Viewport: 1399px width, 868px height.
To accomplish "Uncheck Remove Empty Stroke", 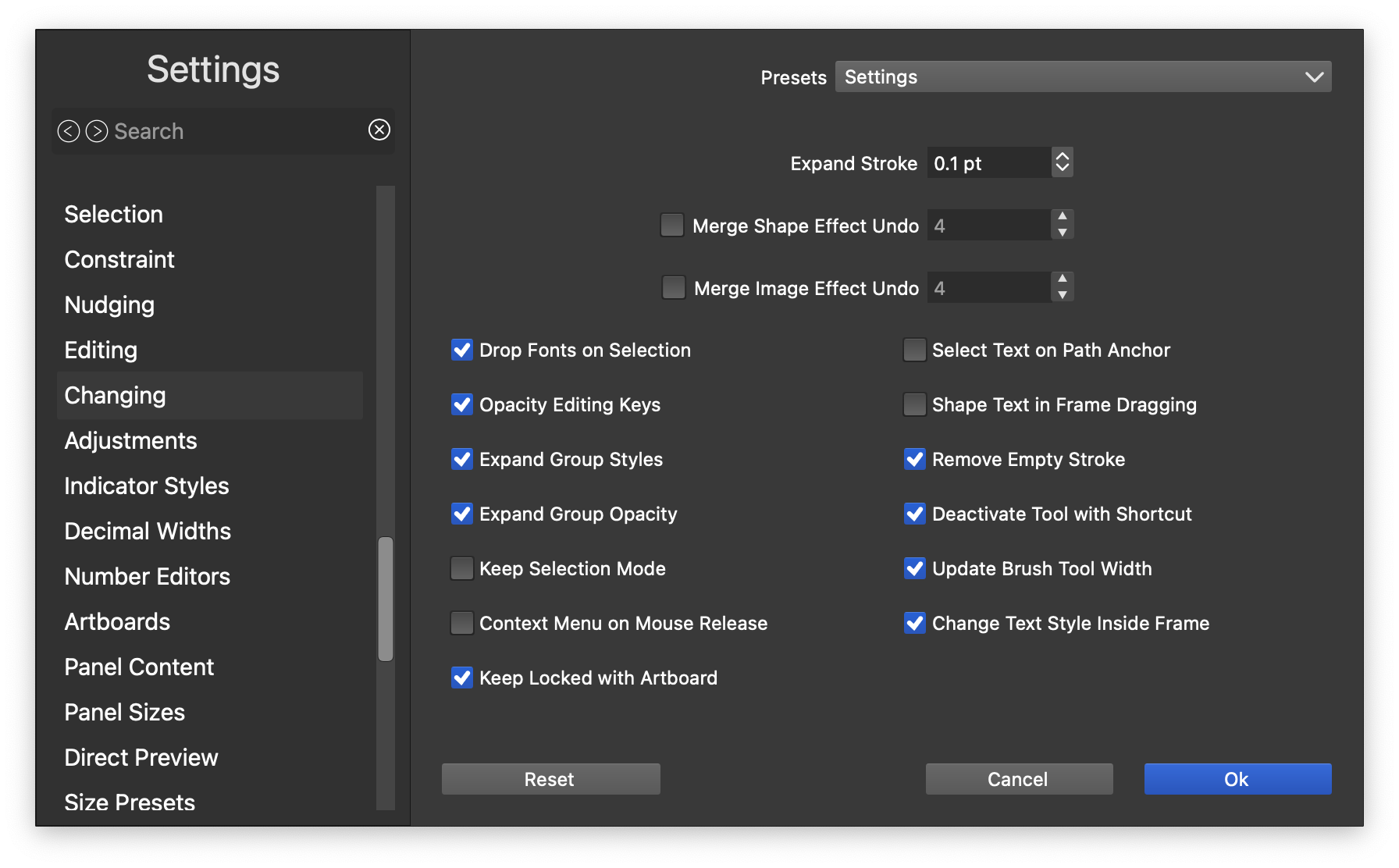I will click(914, 459).
